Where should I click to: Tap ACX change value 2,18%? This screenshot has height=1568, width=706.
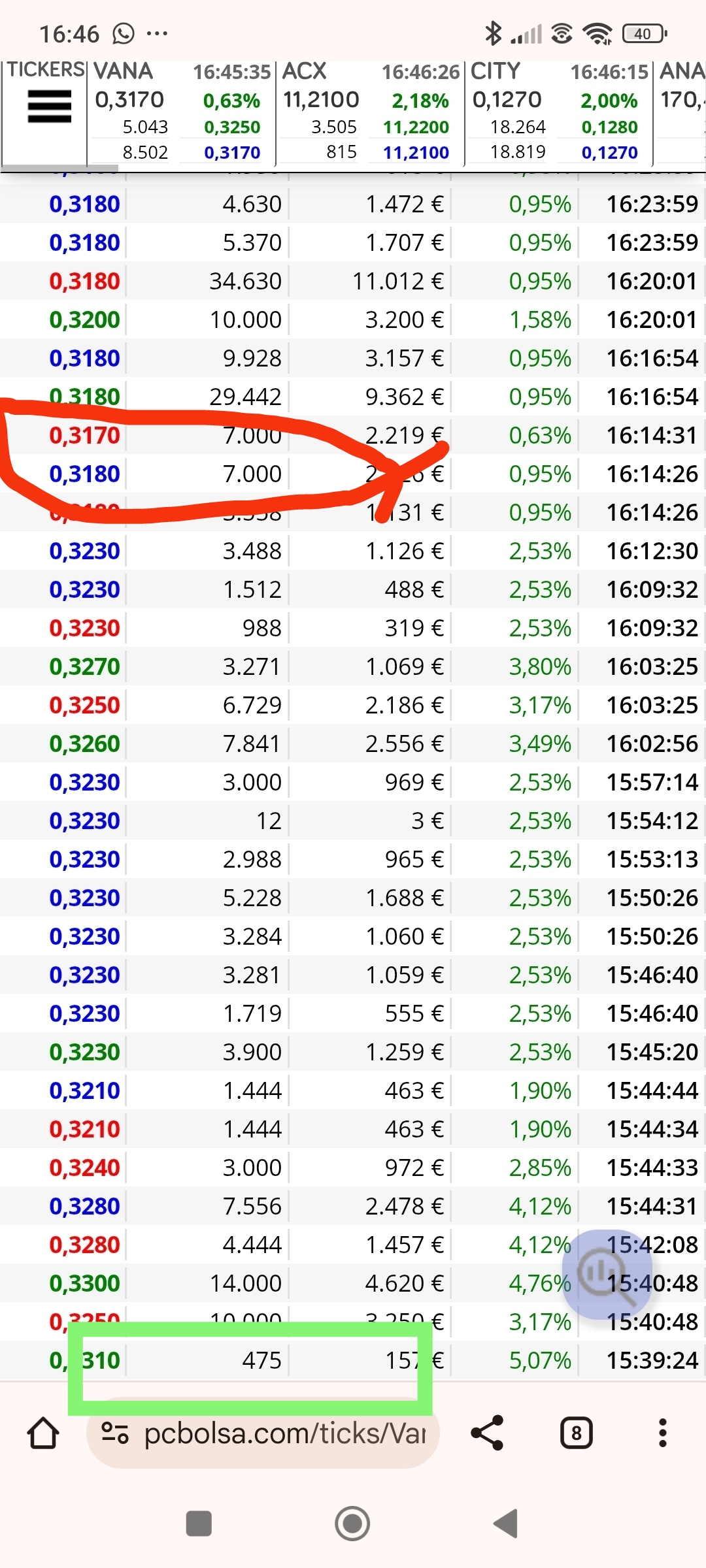420,101
